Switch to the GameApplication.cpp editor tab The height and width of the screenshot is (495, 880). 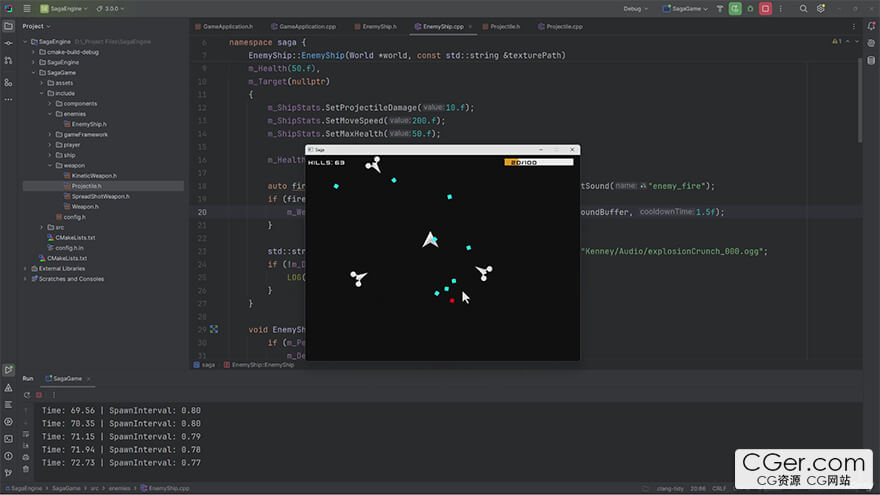306,26
